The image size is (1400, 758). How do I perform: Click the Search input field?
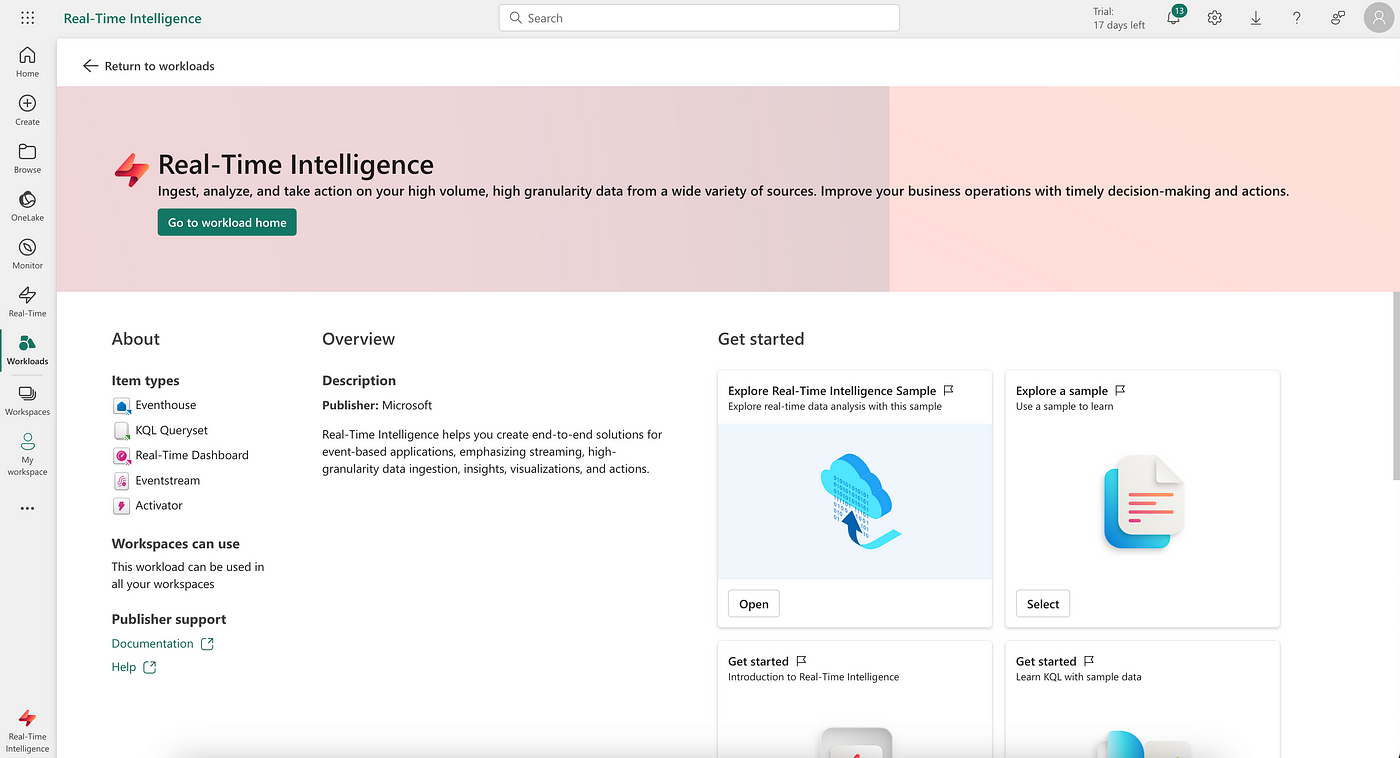pyautogui.click(x=699, y=18)
